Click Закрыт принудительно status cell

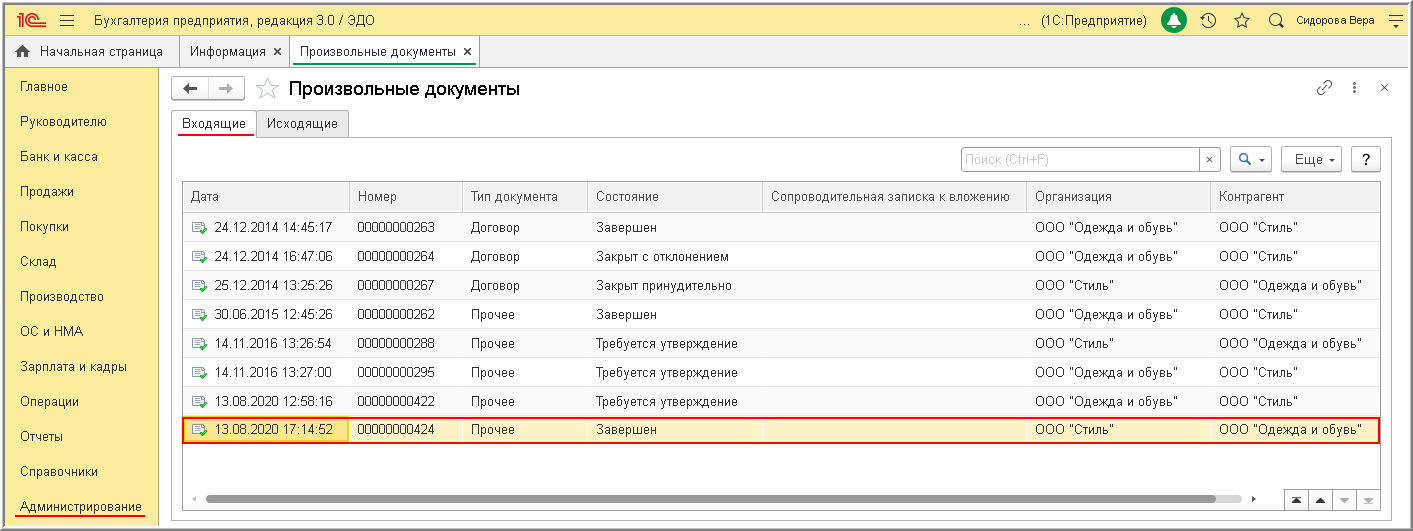pyautogui.click(x=675, y=286)
